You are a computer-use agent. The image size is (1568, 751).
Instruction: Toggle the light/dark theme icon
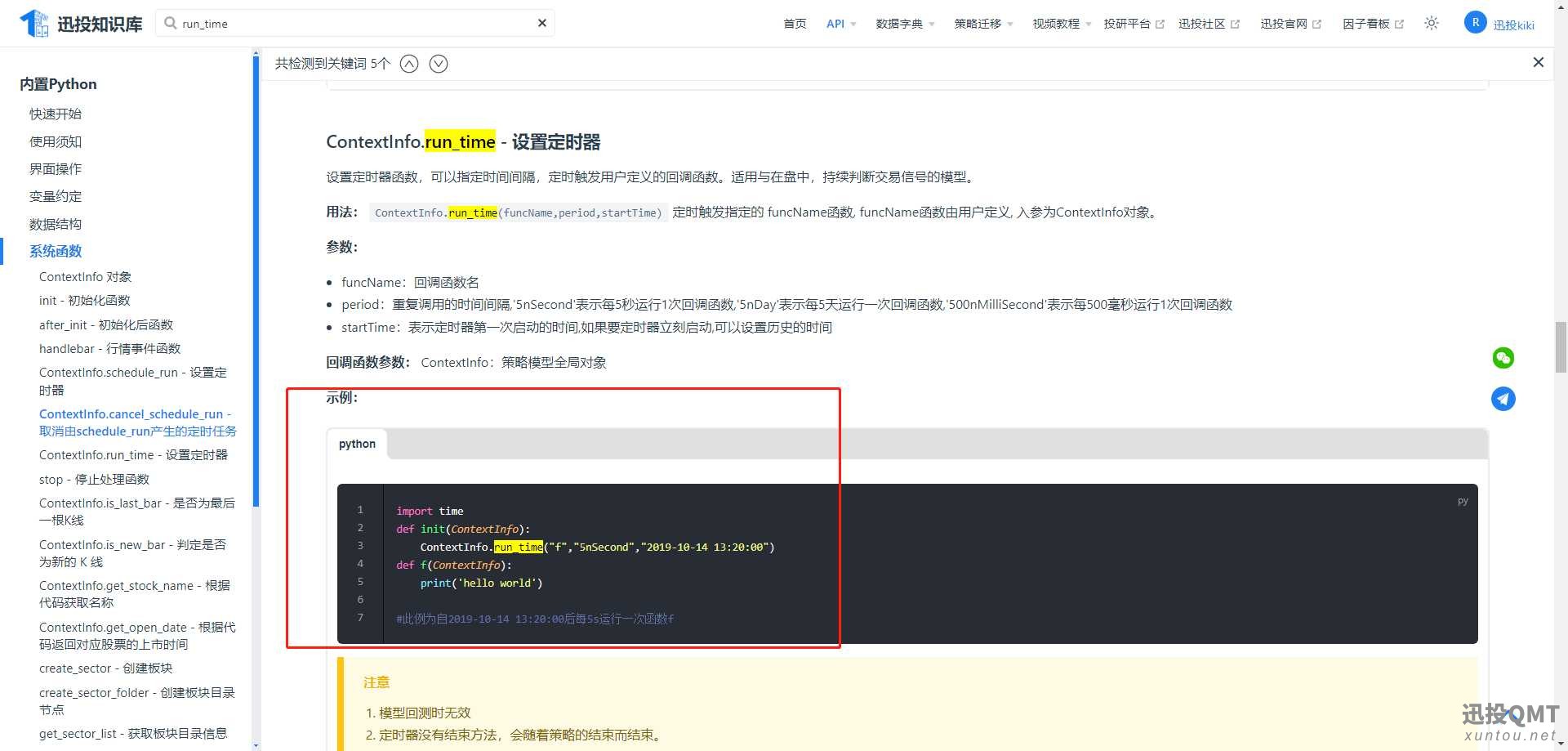(1432, 23)
